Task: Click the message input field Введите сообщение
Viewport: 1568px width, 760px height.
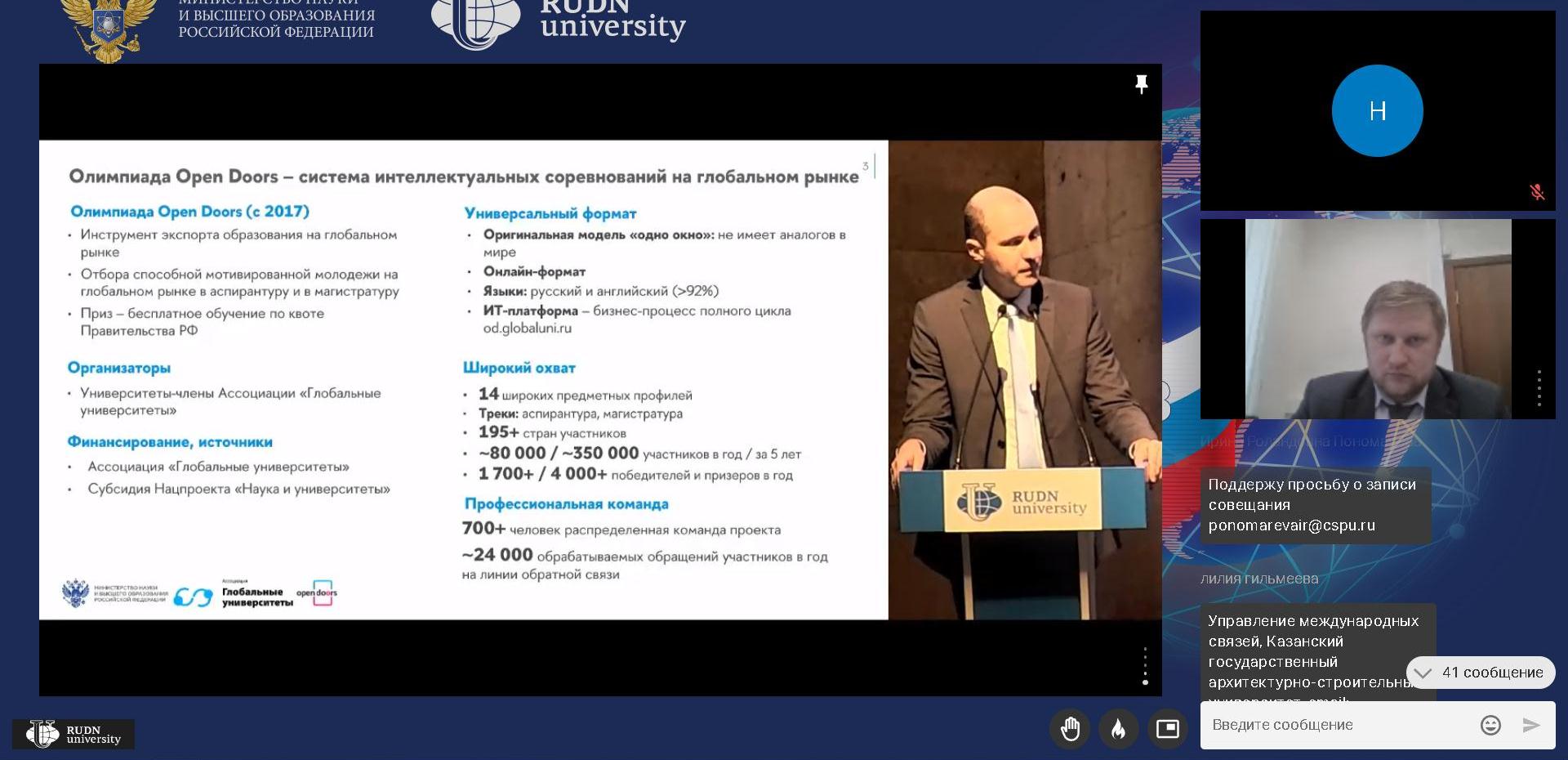Action: pos(1339,725)
